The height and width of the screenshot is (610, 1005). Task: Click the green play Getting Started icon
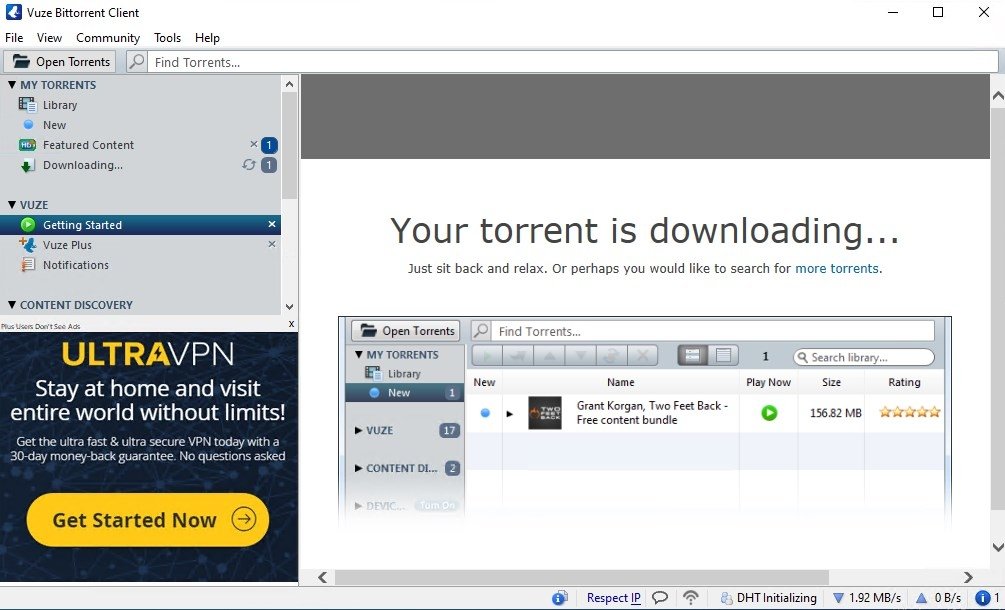[28, 224]
